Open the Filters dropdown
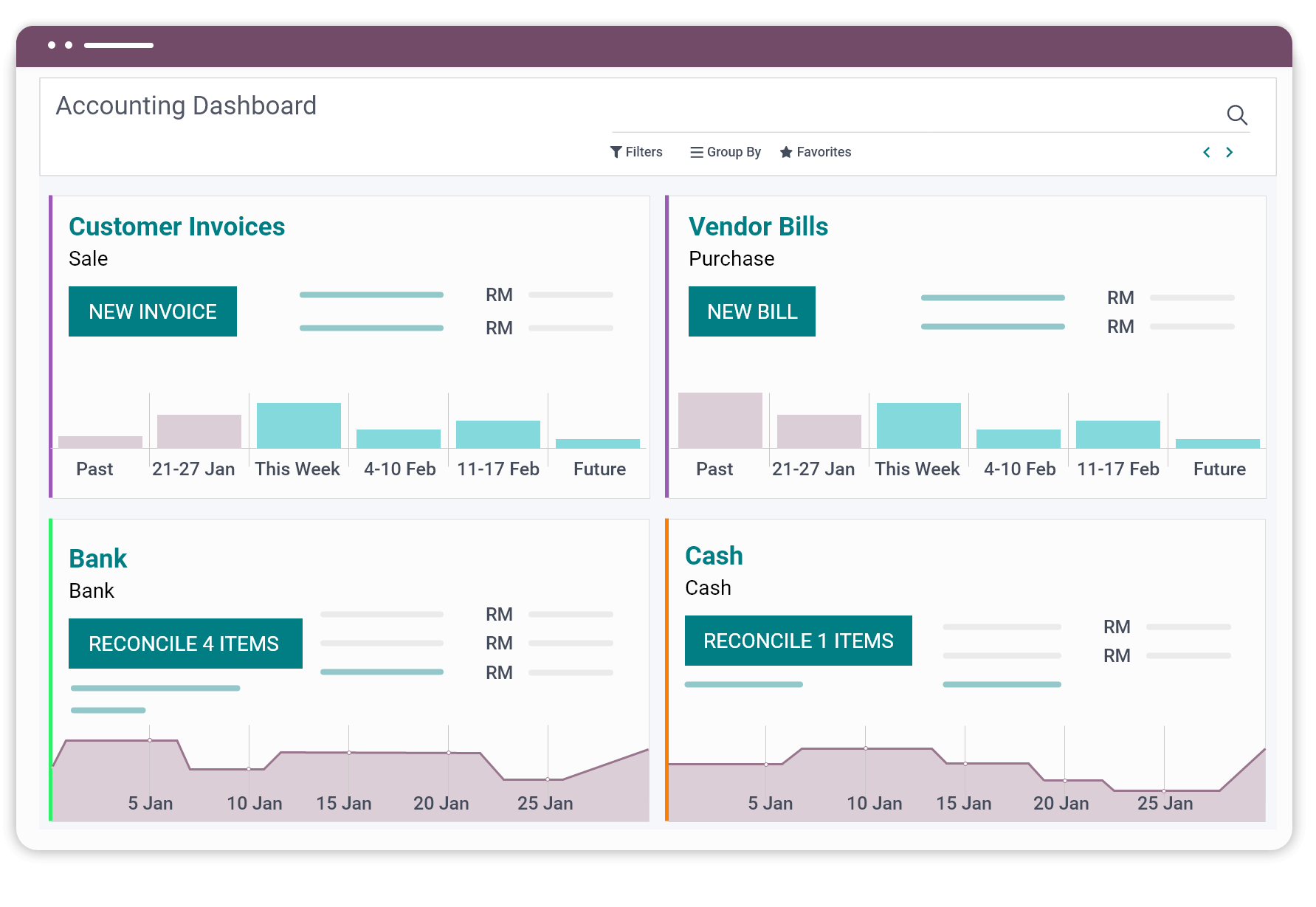1316x907 pixels. coord(644,152)
